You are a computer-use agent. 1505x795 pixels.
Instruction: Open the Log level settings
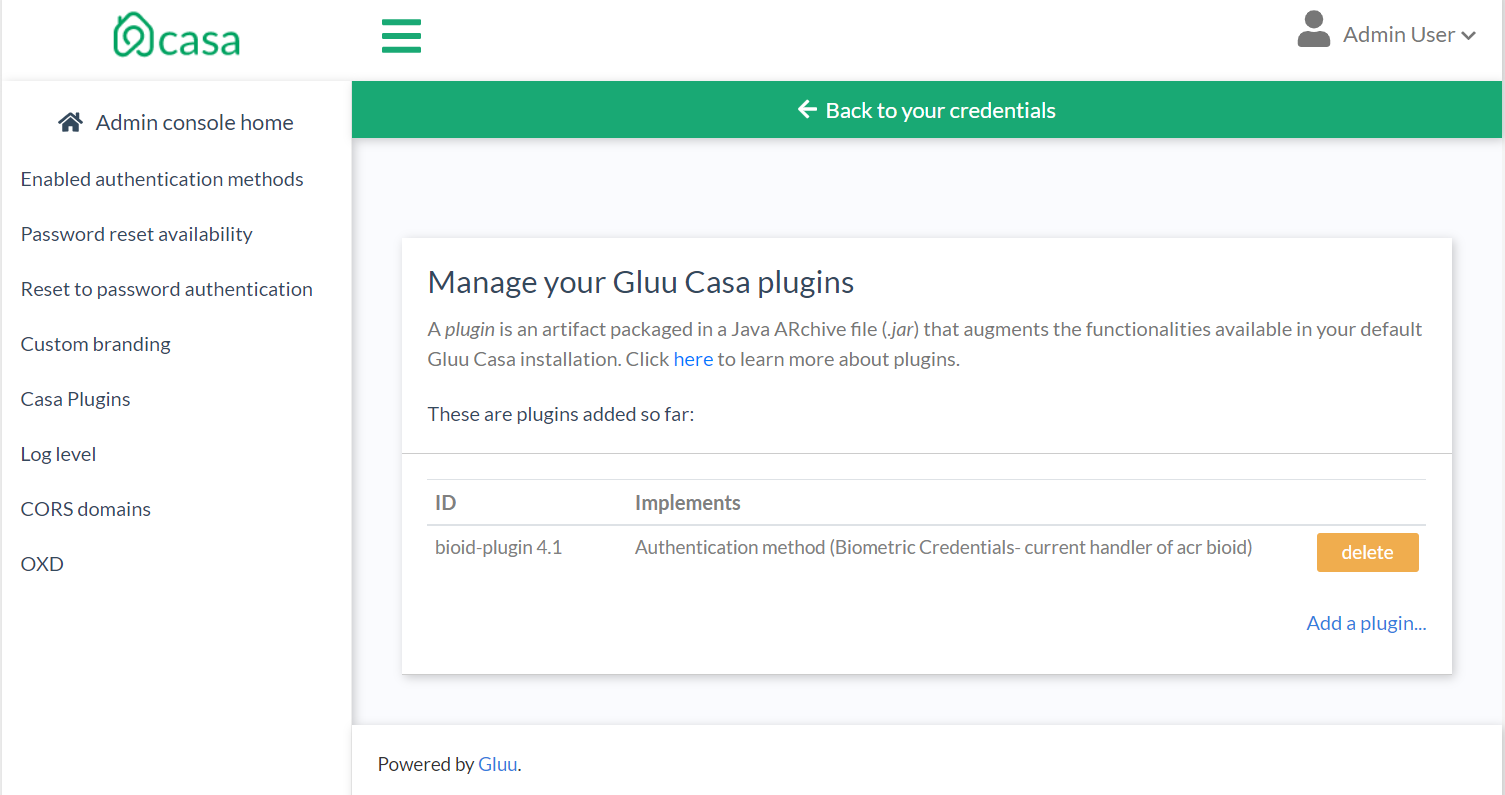tap(58, 453)
